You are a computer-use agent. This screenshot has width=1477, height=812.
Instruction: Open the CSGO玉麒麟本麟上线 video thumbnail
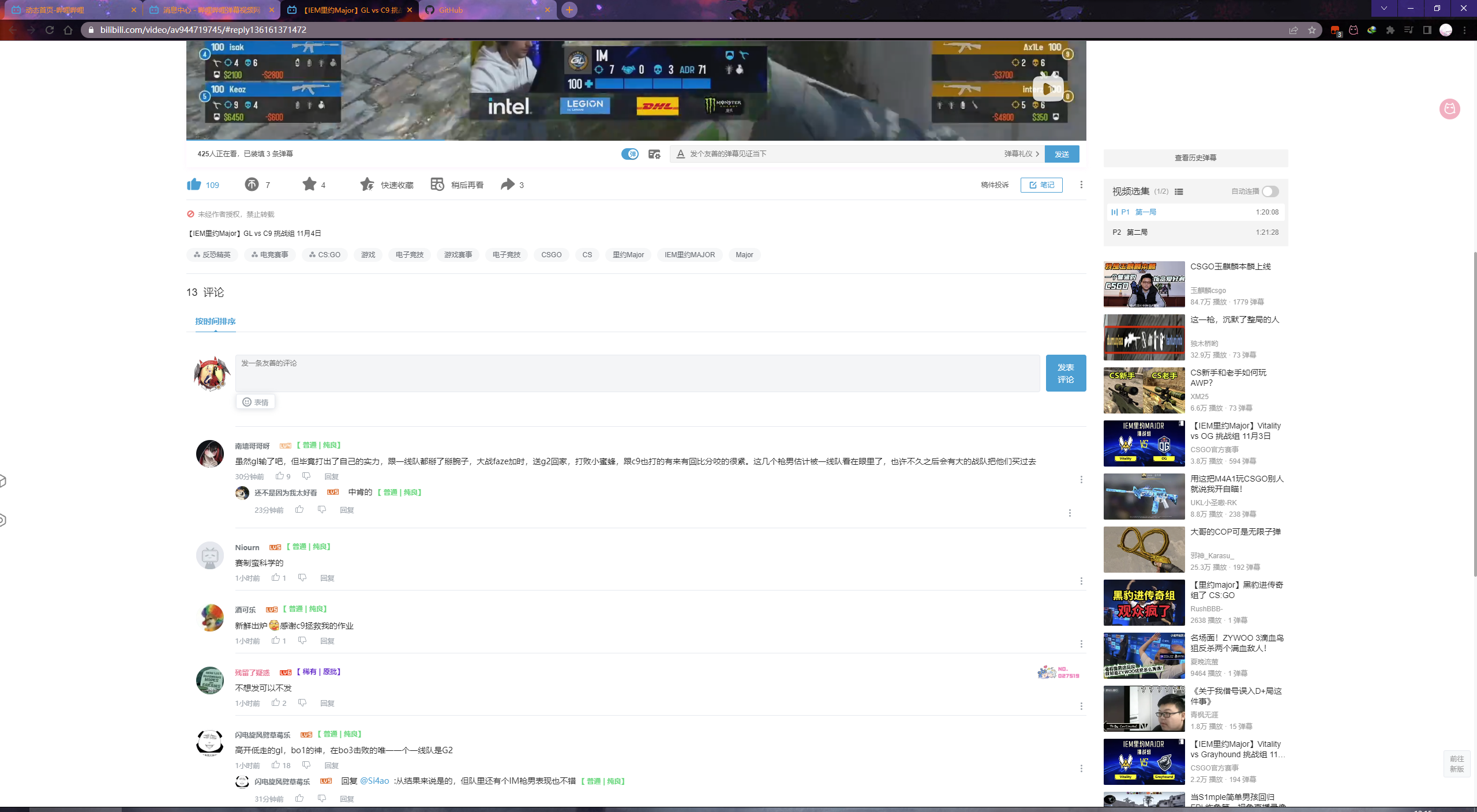pos(1144,284)
